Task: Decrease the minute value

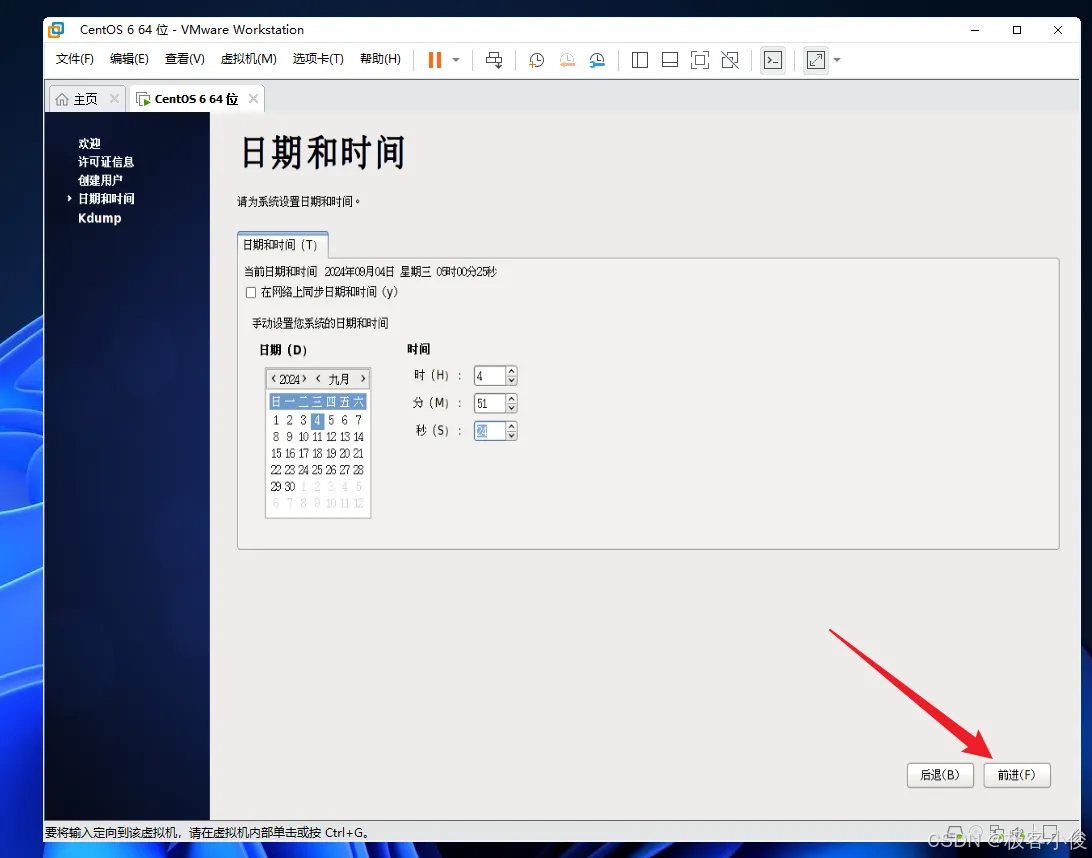Action: pyautogui.click(x=512, y=408)
